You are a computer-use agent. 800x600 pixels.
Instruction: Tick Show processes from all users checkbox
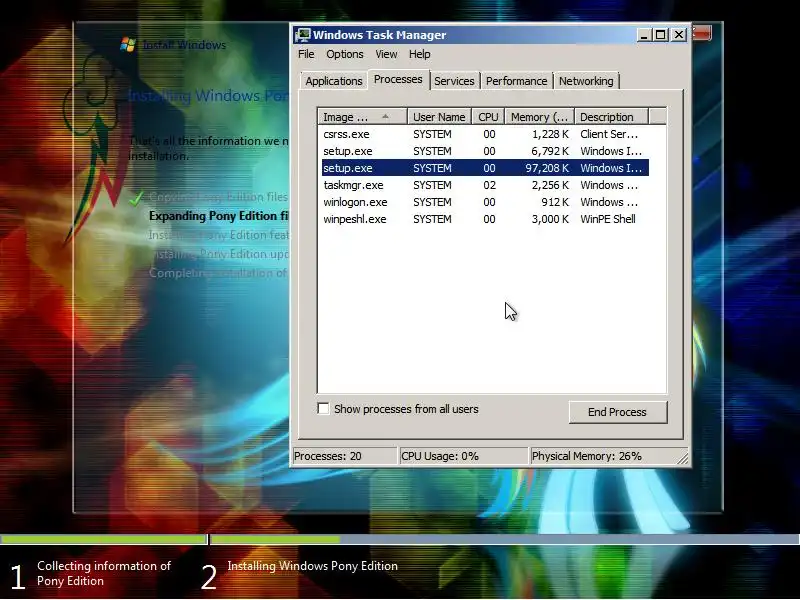point(323,408)
